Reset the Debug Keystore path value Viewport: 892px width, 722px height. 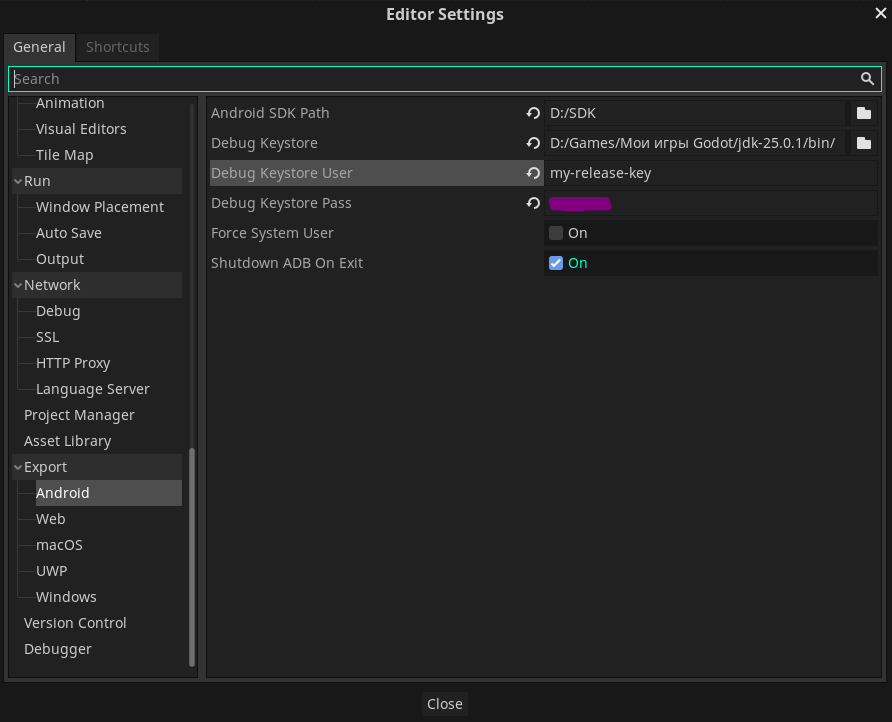(x=533, y=144)
